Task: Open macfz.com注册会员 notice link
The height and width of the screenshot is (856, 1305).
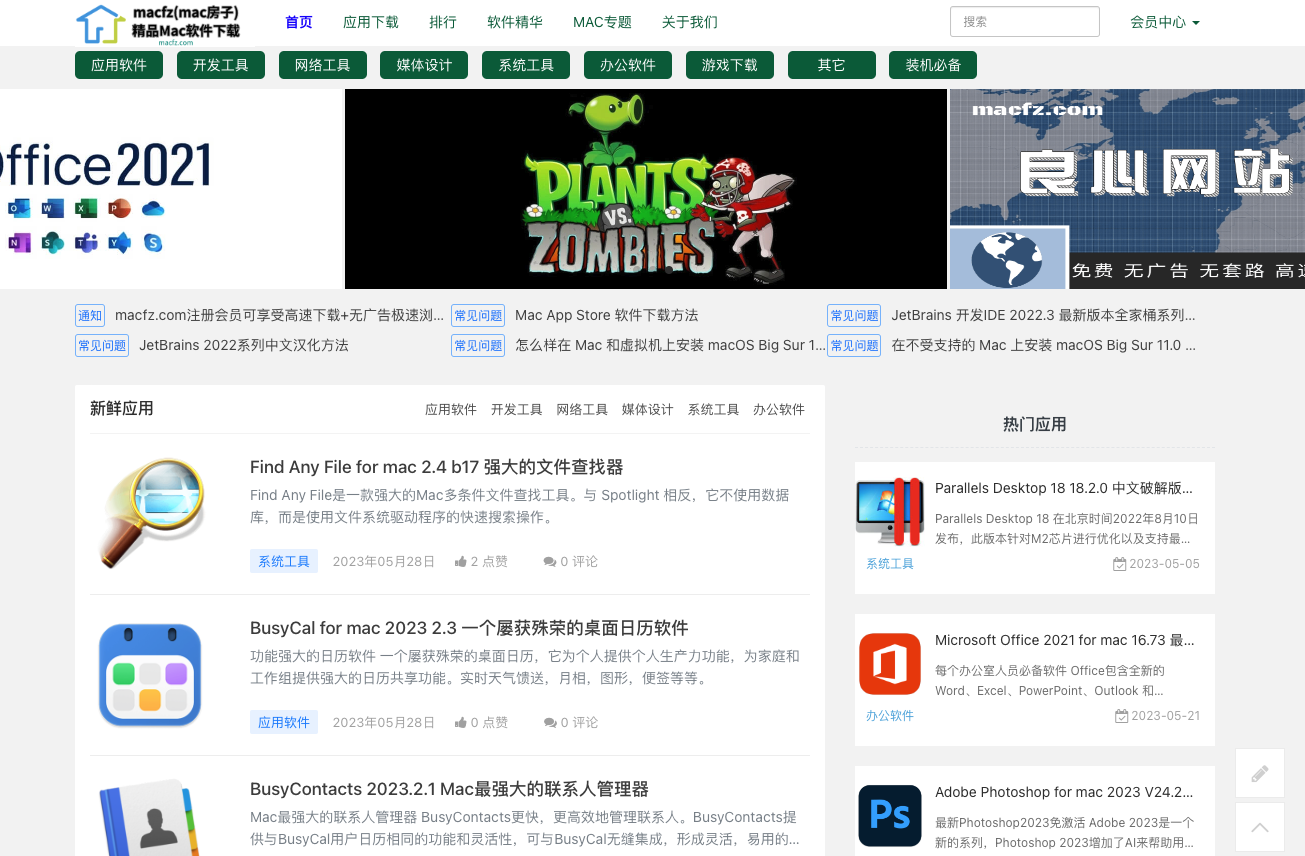Action: [x=279, y=316]
